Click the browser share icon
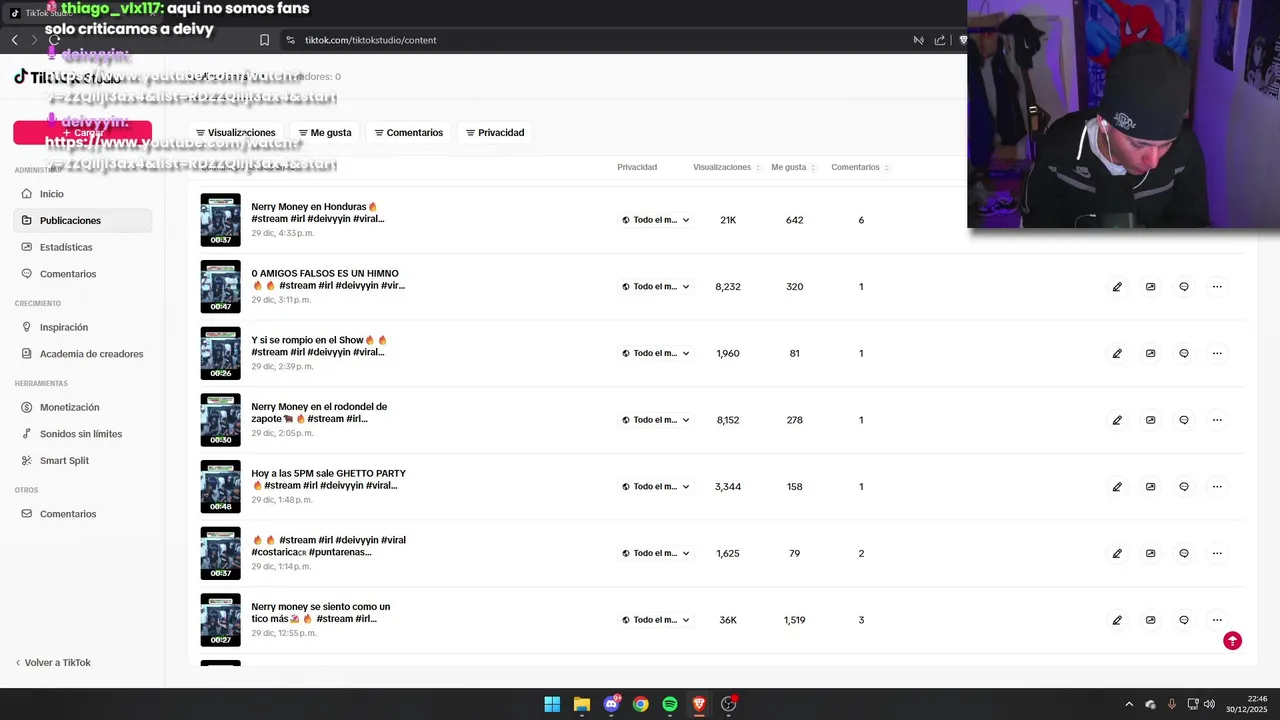The width and height of the screenshot is (1280, 720). (940, 40)
